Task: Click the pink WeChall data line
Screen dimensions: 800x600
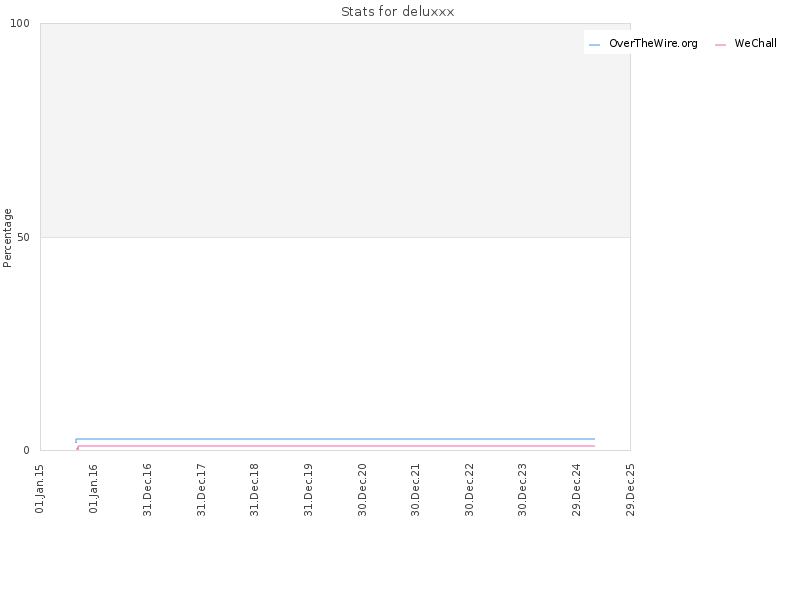Action: [335, 446]
